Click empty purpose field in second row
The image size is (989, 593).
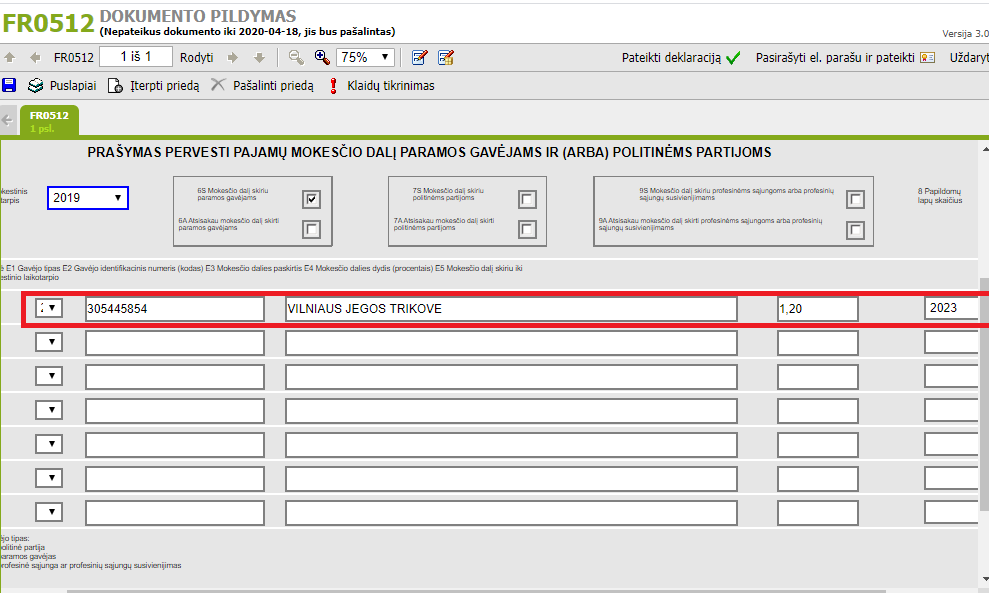click(511, 343)
